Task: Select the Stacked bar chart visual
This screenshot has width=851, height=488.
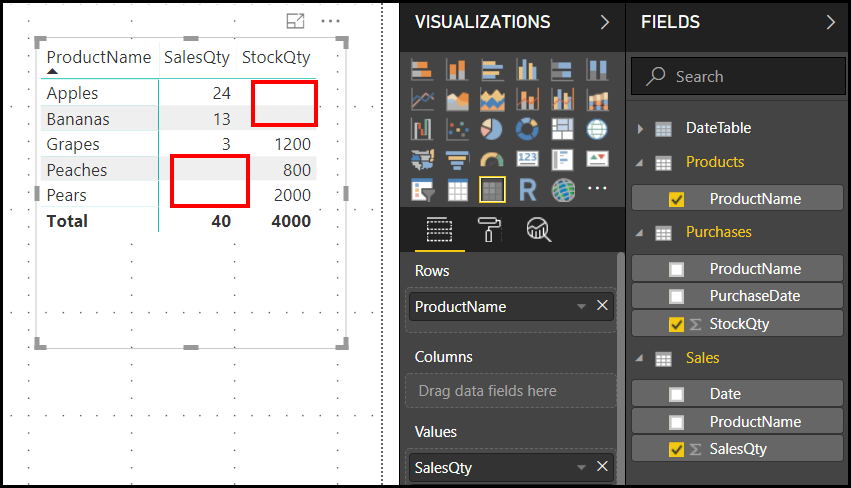Action: pyautogui.click(x=422, y=70)
